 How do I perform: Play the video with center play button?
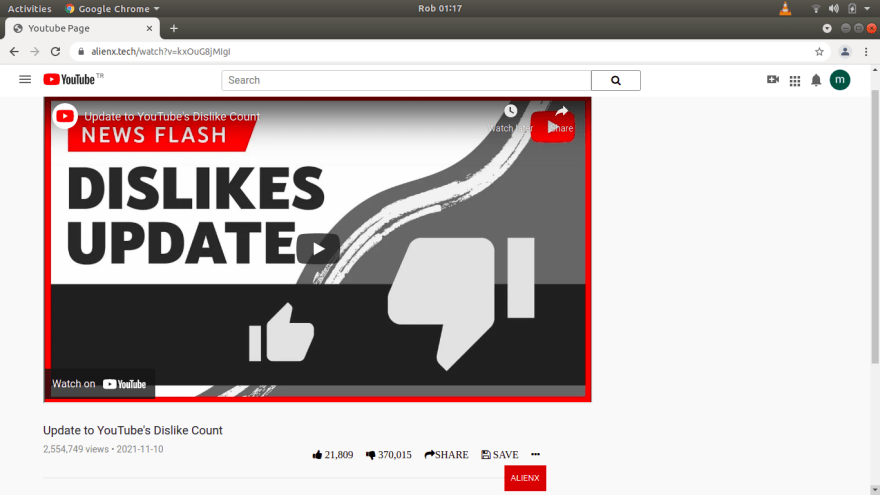point(318,249)
